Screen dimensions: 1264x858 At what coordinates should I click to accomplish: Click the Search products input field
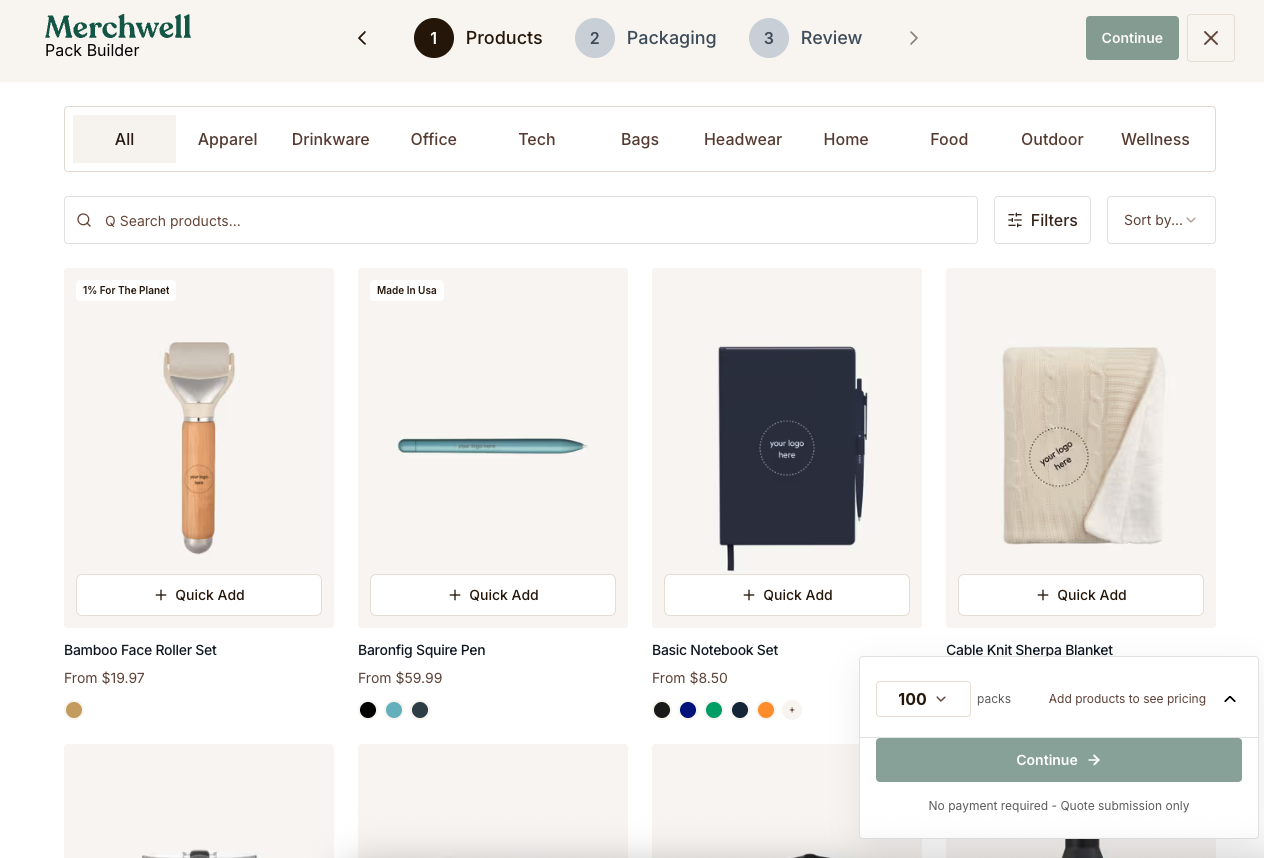[521, 220]
